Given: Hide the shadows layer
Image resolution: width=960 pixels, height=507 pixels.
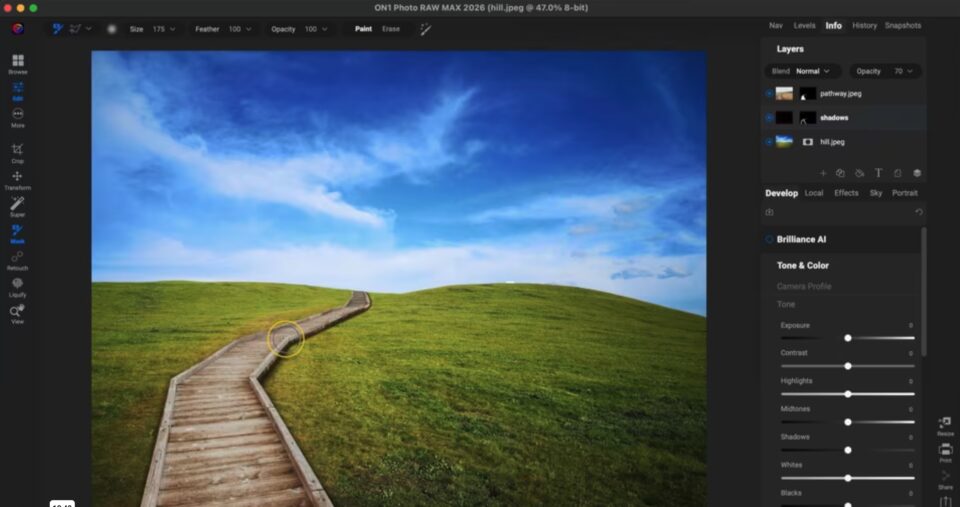Looking at the screenshot, I should (x=769, y=118).
